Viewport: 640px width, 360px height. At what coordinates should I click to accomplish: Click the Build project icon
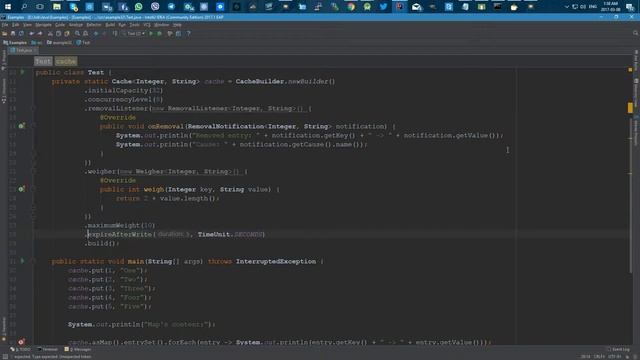[x=115, y=33]
